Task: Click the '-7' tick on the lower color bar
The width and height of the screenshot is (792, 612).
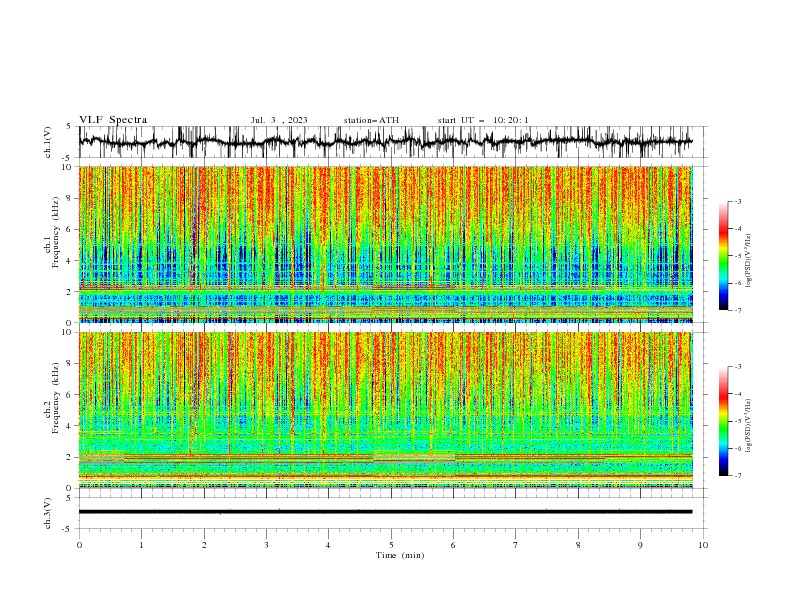Action: coord(737,476)
